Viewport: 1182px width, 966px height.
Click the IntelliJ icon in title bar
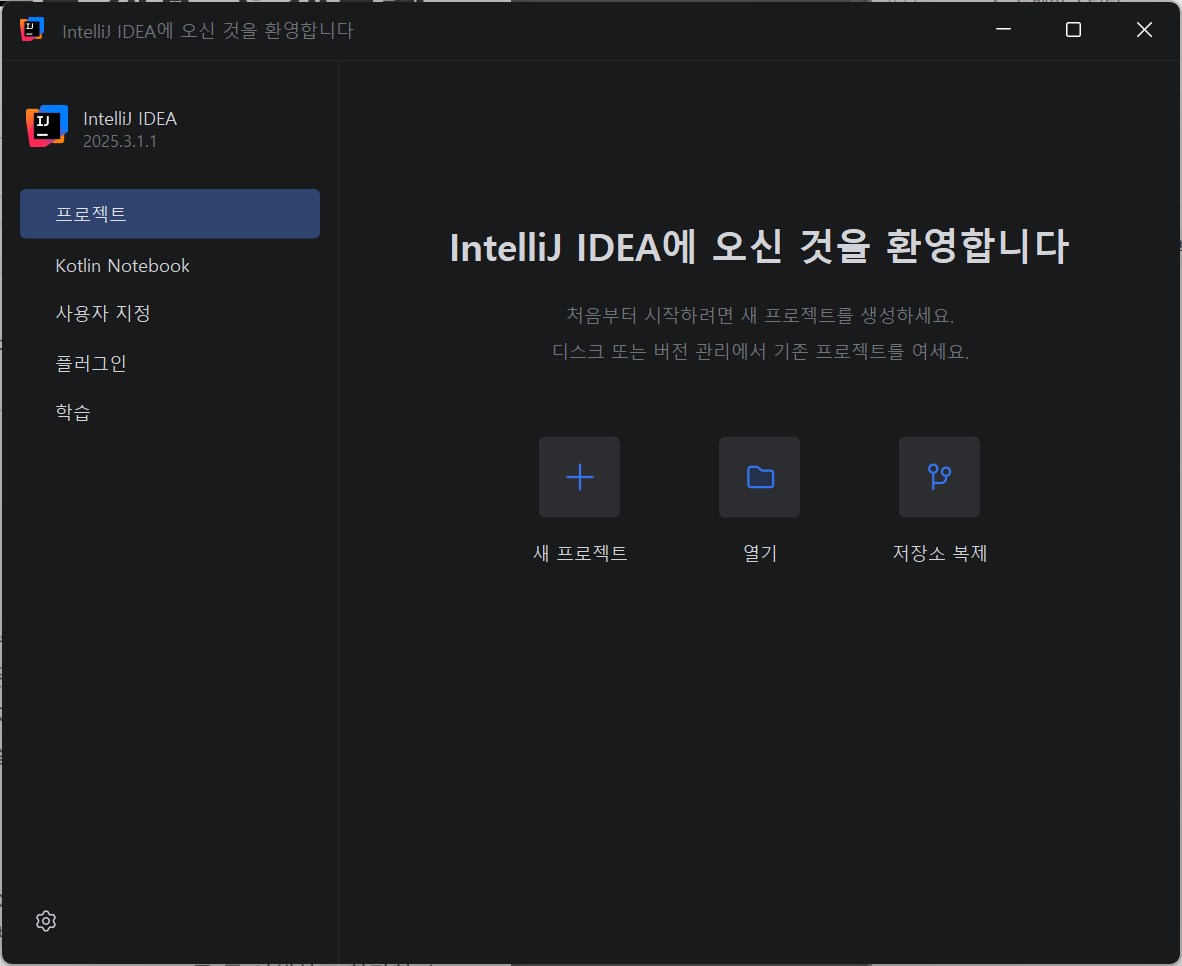32,30
